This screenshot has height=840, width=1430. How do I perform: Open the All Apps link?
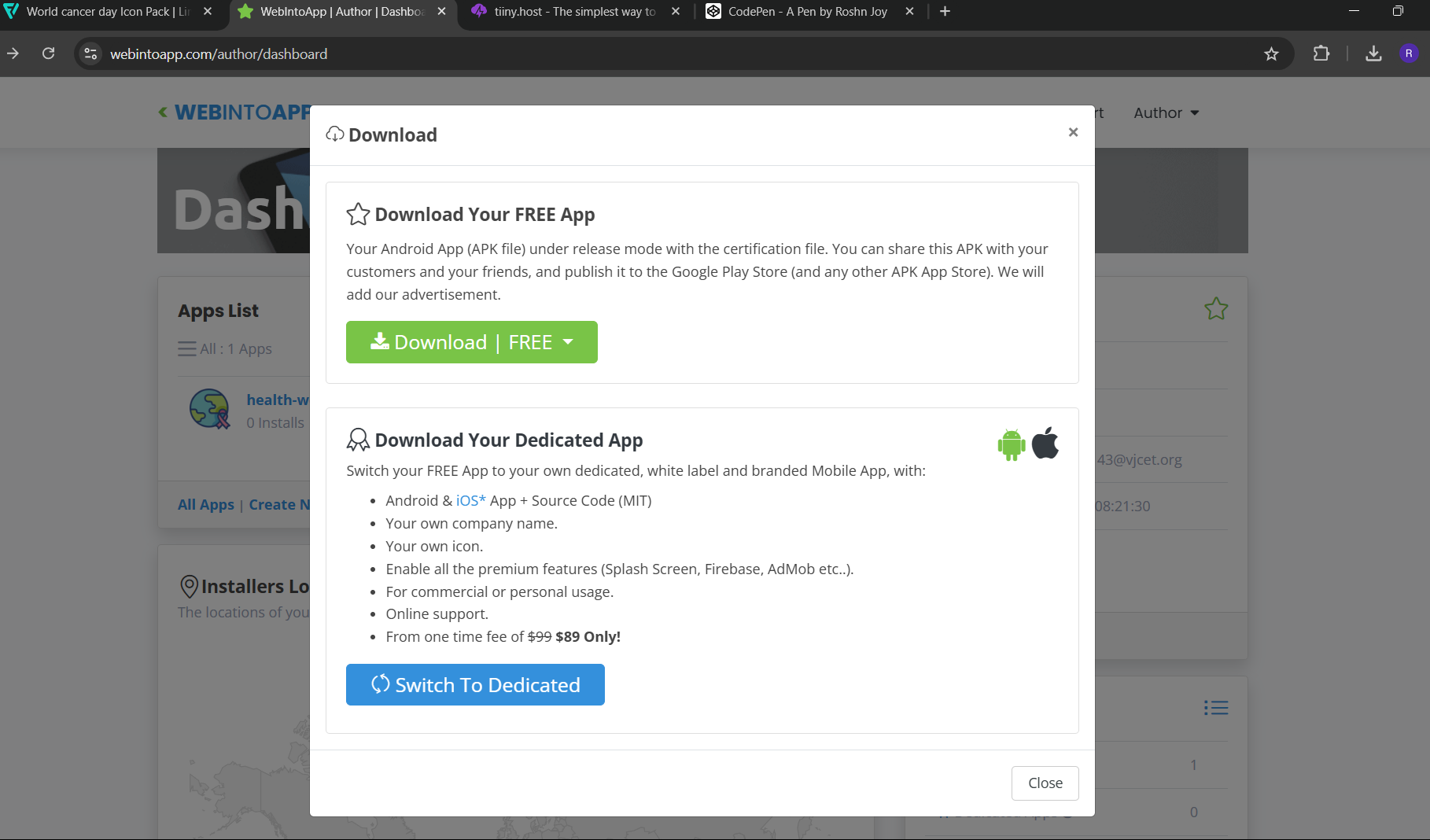point(206,505)
